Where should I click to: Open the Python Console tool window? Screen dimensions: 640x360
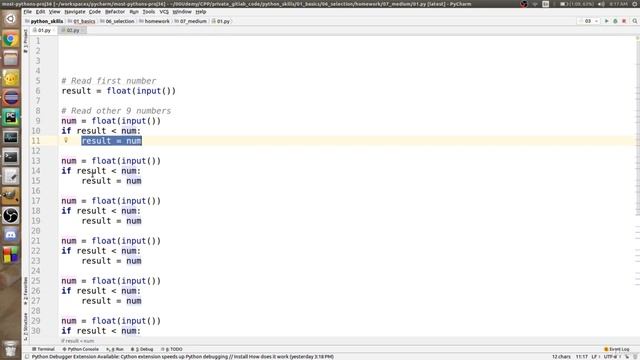[80, 349]
